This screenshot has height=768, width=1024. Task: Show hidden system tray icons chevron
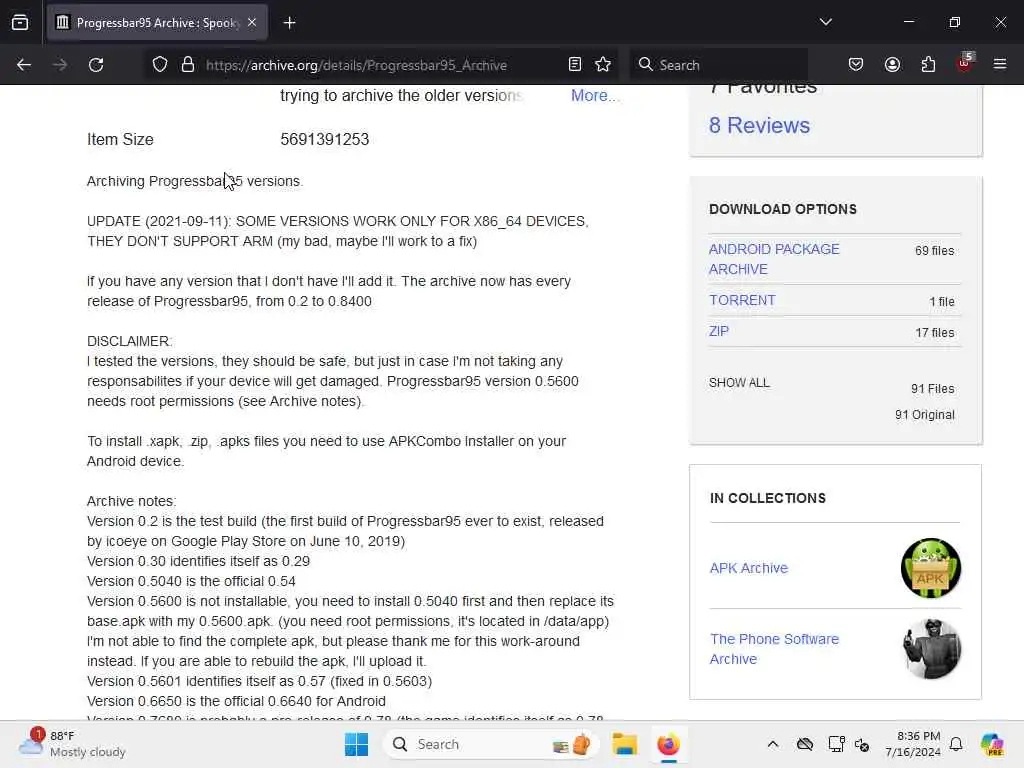point(773,744)
